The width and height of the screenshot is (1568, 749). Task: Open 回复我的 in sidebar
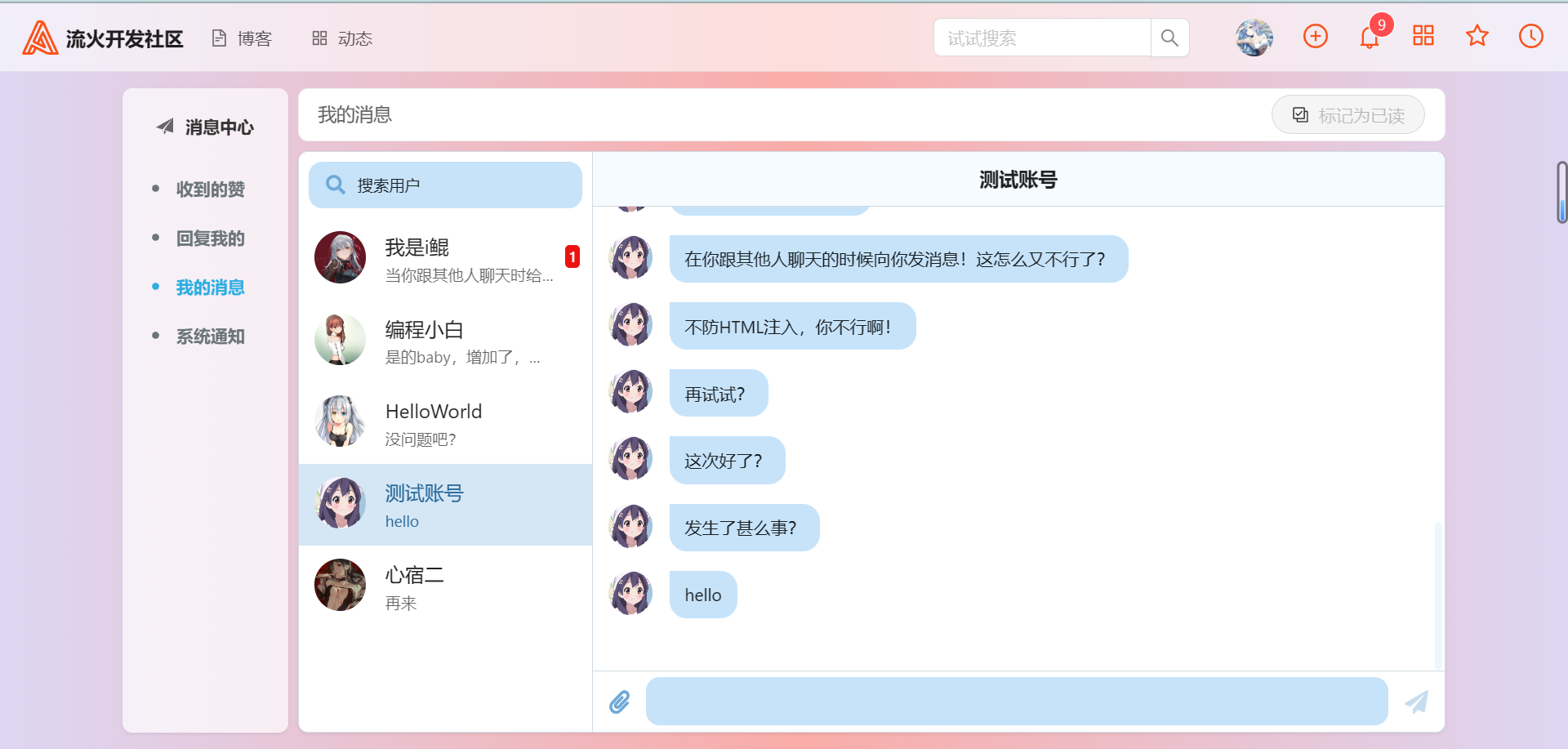tap(210, 239)
